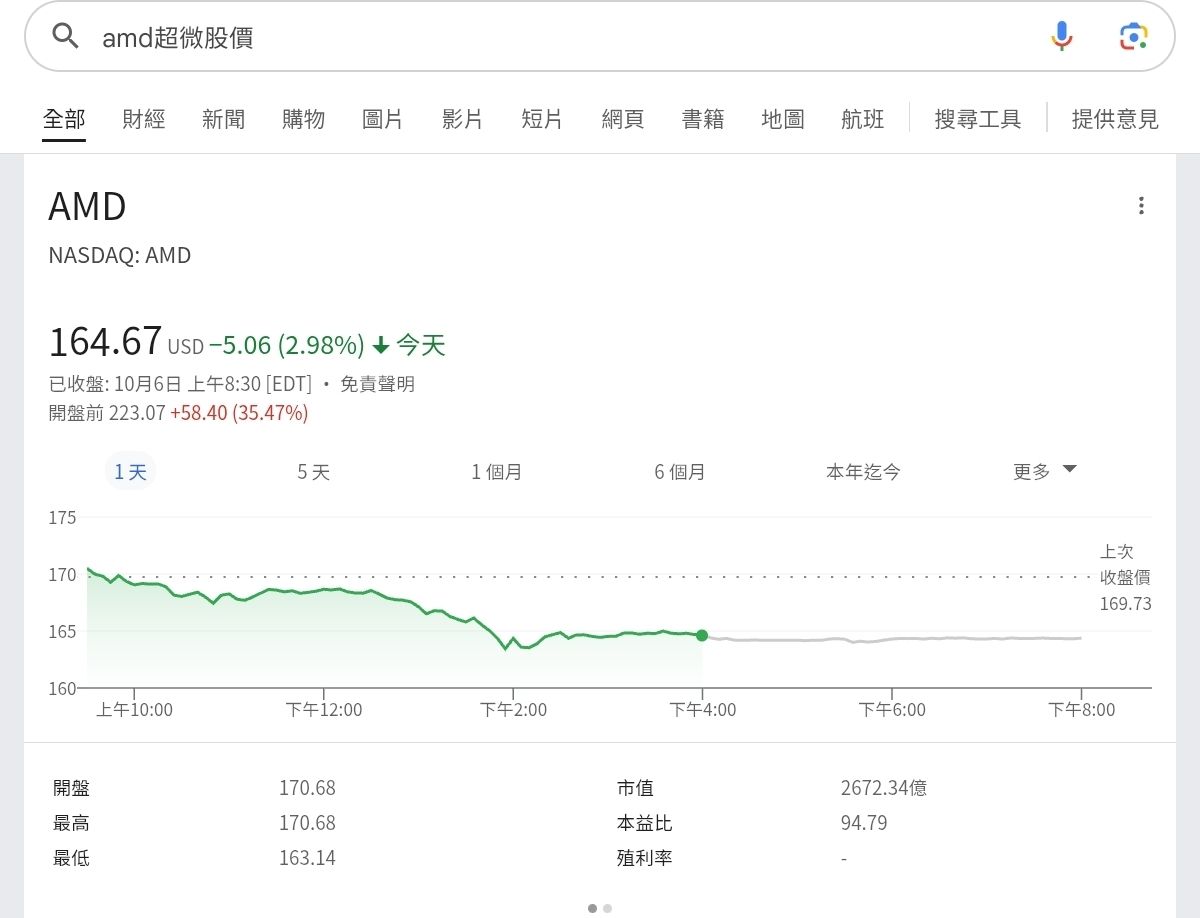Click the 市值 value 2672.34億

tap(884, 788)
